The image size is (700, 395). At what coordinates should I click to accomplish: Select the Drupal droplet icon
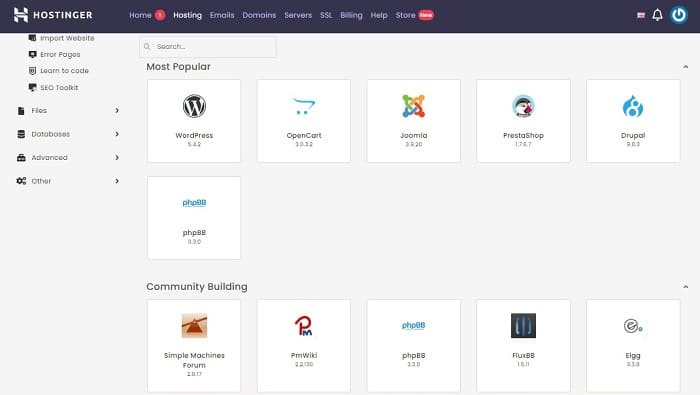coord(633,106)
